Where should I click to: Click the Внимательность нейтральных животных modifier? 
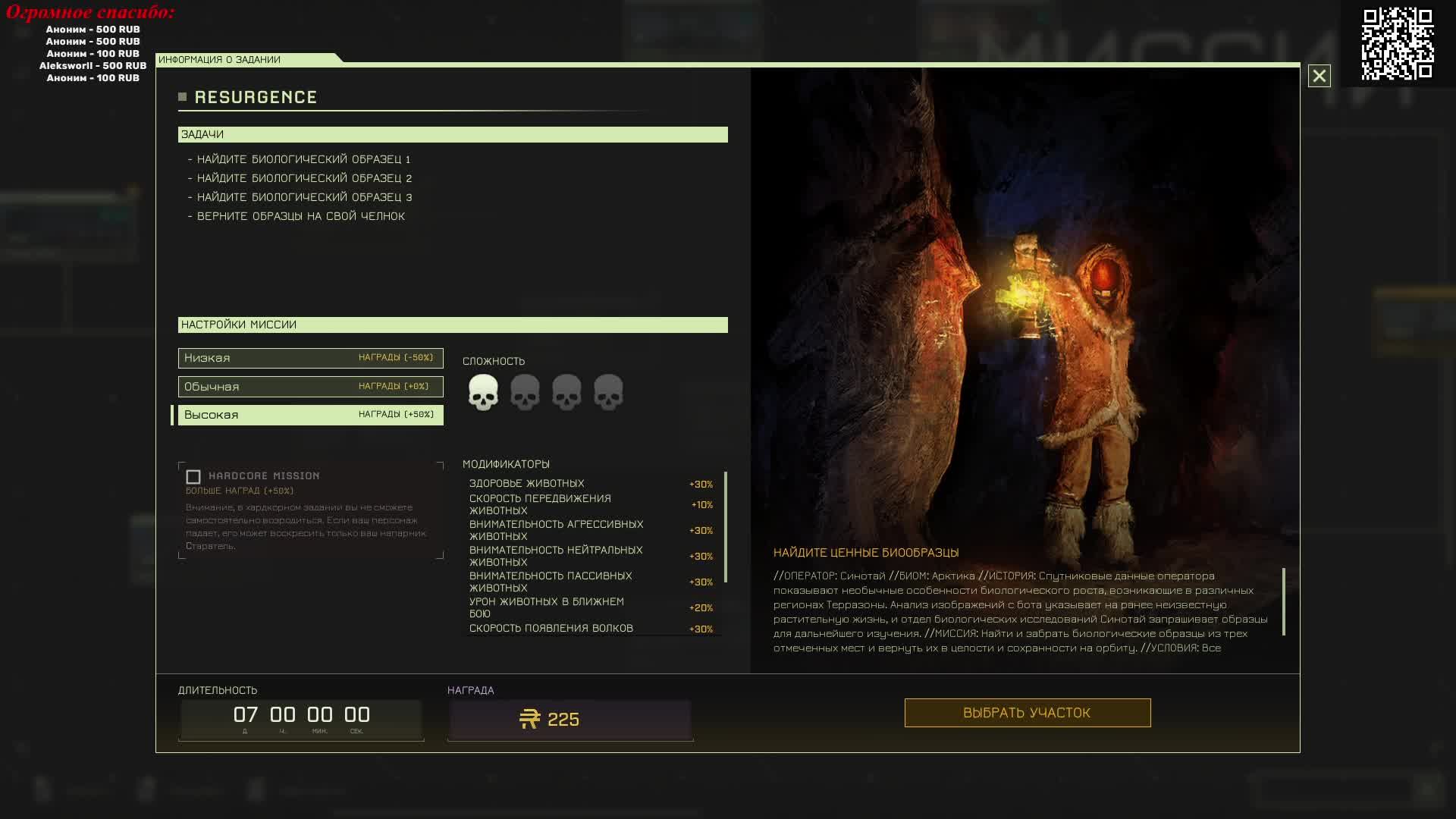pyautogui.click(x=591, y=556)
